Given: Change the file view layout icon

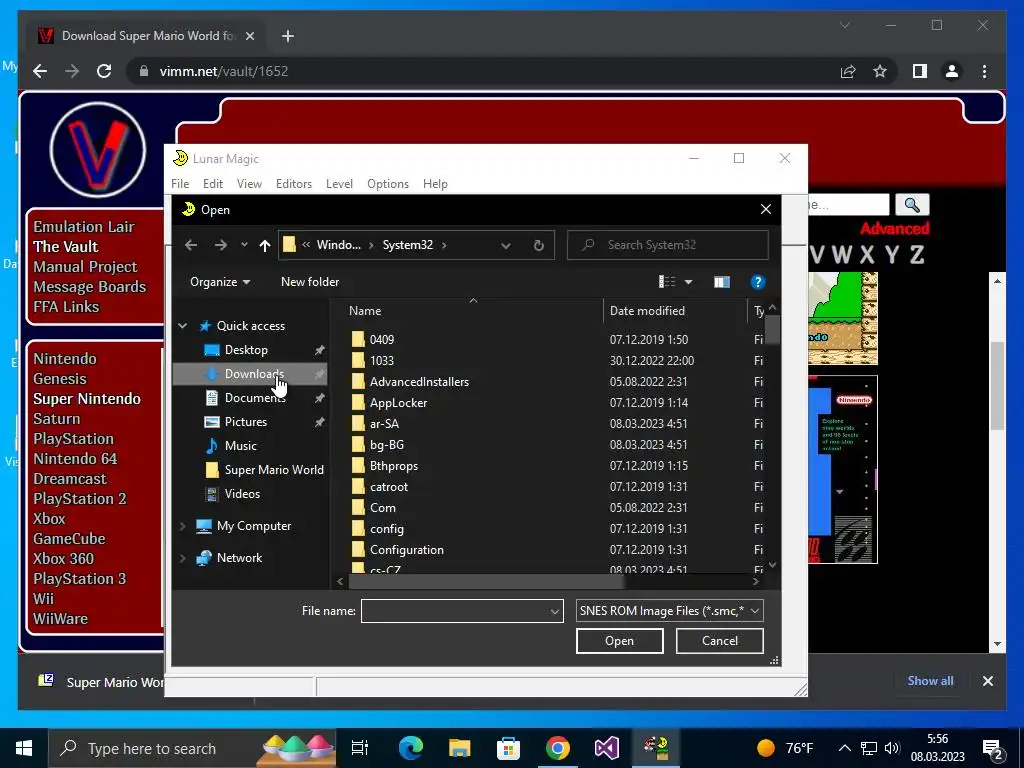Looking at the screenshot, I should [667, 281].
